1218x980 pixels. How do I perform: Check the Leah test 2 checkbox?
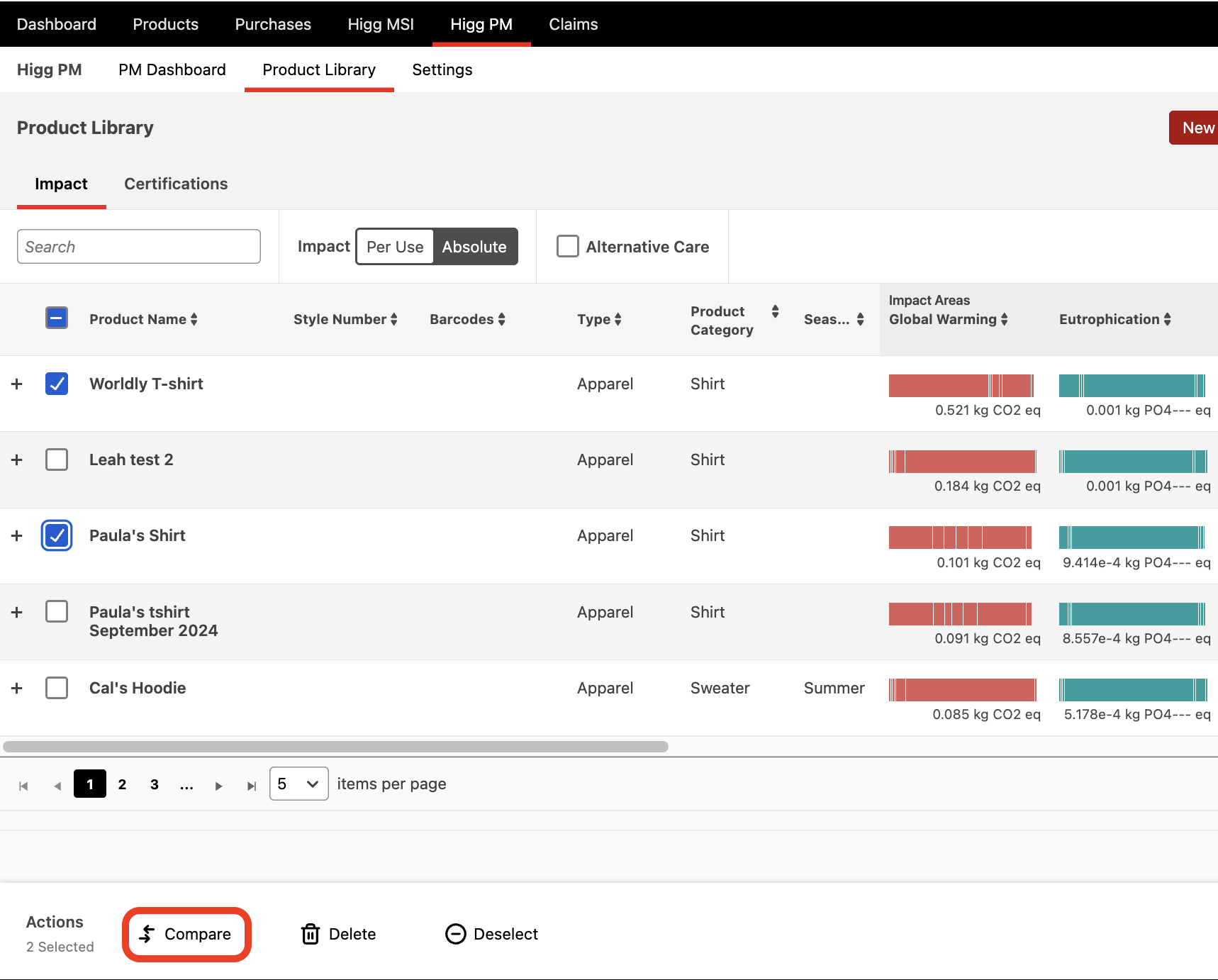tap(57, 460)
